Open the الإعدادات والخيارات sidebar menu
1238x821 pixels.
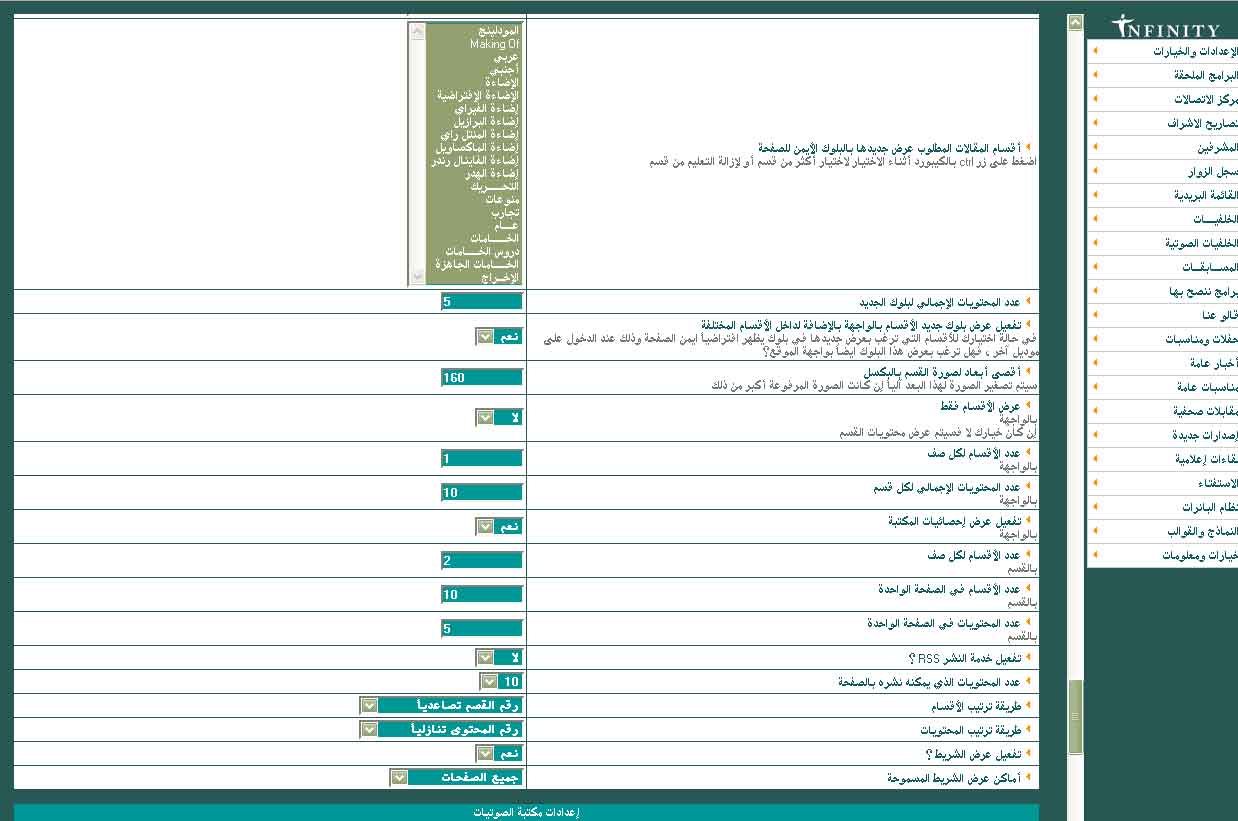pyautogui.click(x=1163, y=52)
